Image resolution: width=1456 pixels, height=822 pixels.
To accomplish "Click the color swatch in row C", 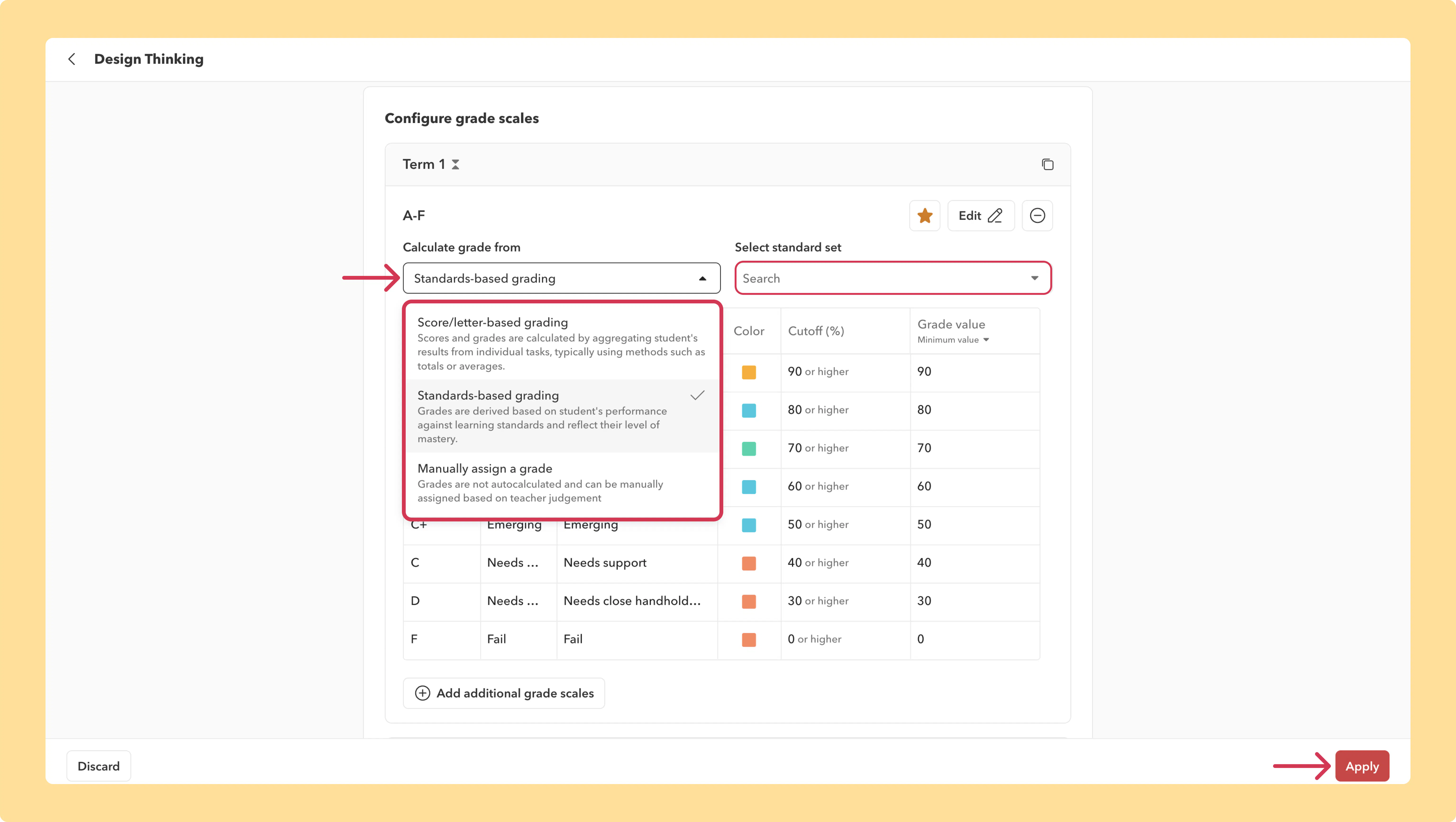I will pos(749,563).
